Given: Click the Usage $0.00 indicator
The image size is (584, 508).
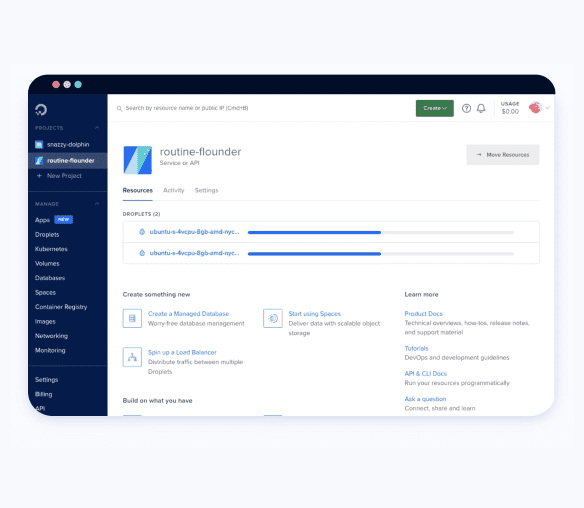Looking at the screenshot, I should pos(510,108).
